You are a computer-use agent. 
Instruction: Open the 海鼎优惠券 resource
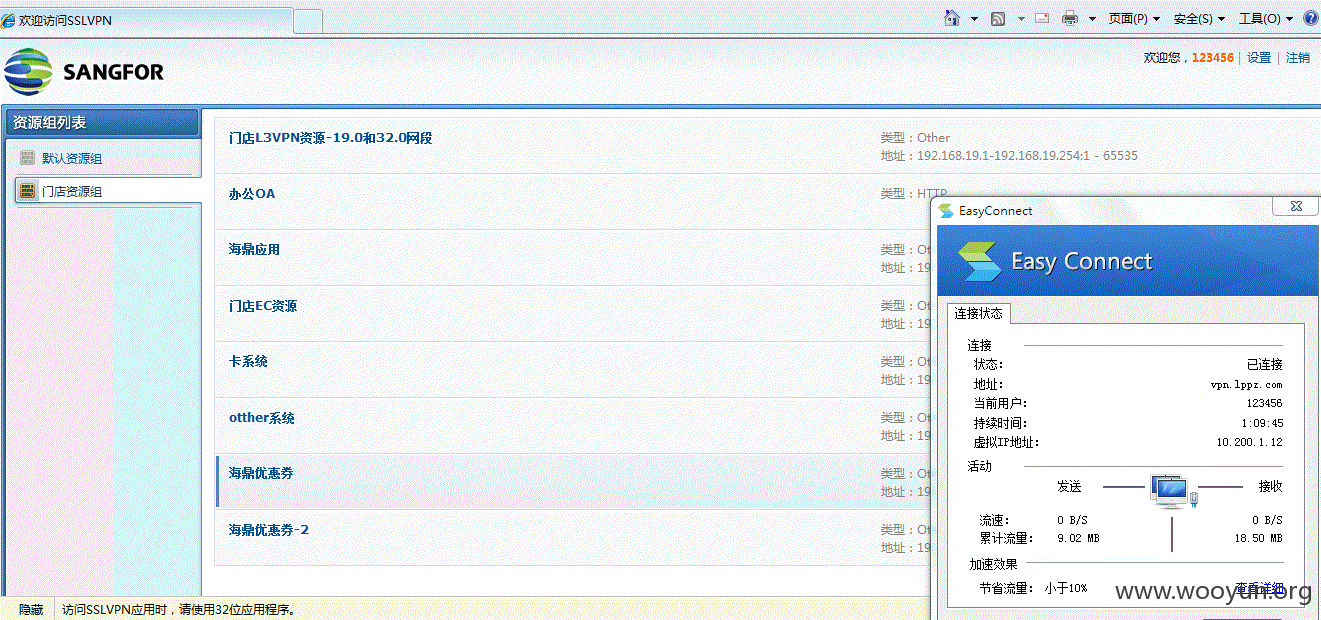point(260,473)
